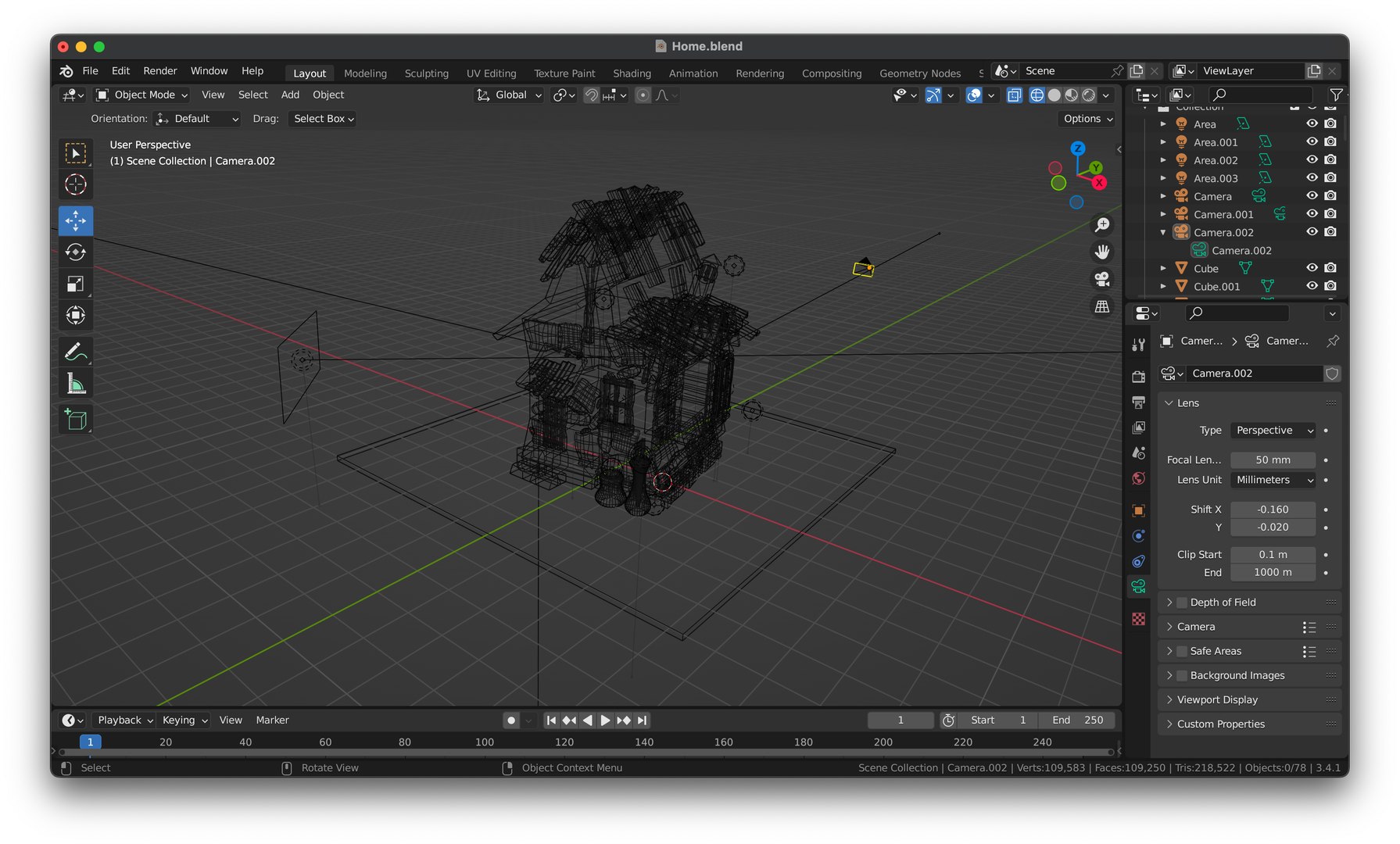The width and height of the screenshot is (1400, 844).
Task: Select the Move tool
Action: pos(76,221)
